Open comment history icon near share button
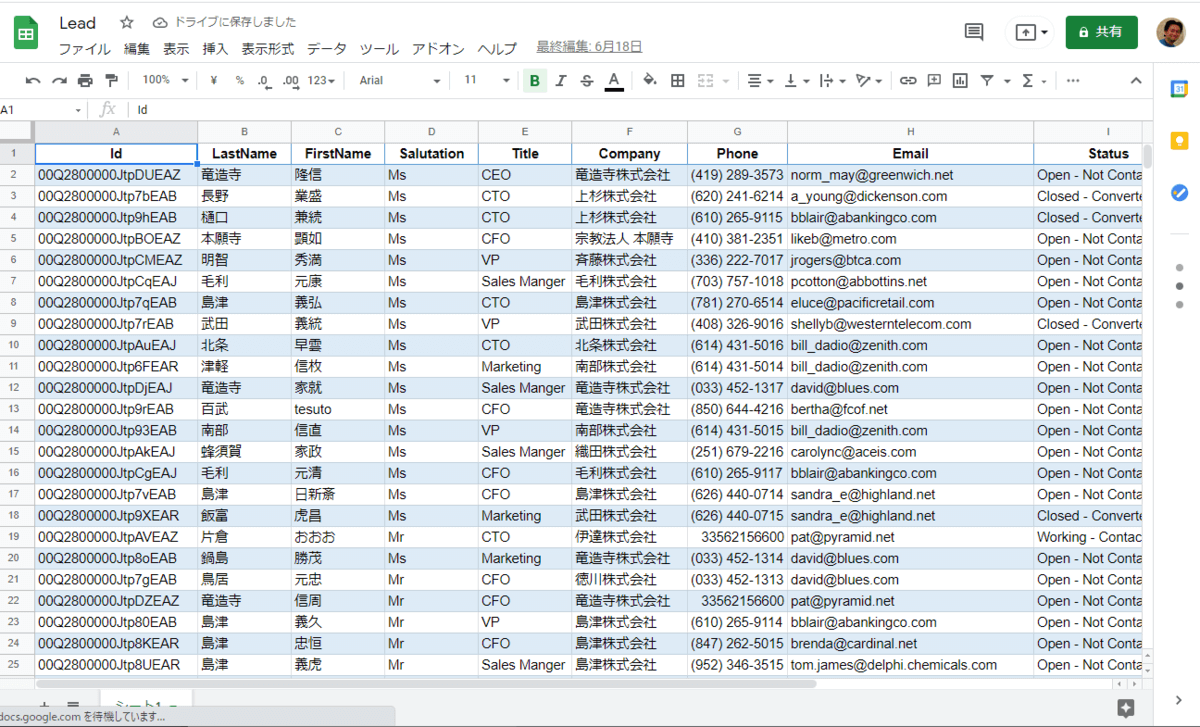1200x727 pixels. point(973,32)
